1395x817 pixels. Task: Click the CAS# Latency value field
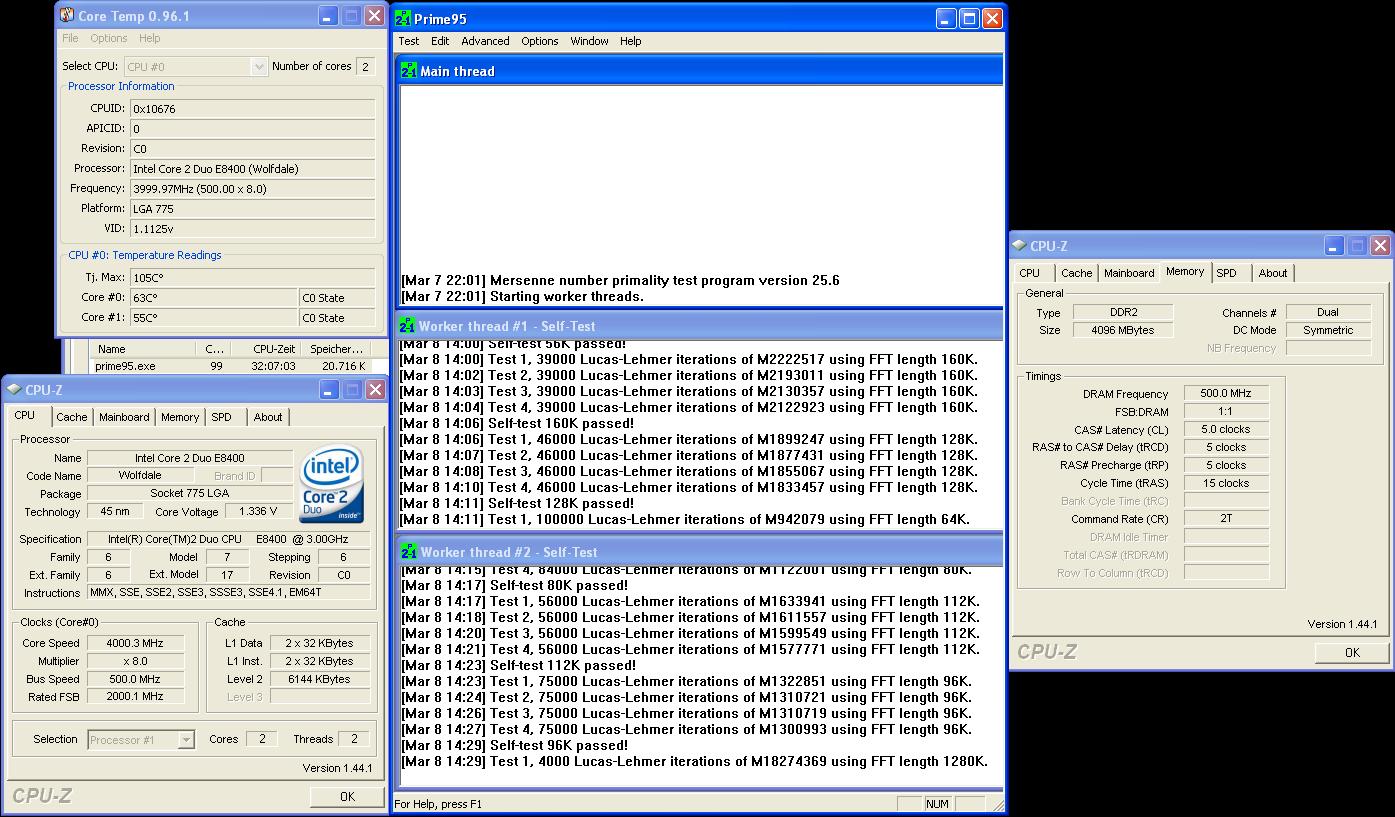pyautogui.click(x=1226, y=430)
